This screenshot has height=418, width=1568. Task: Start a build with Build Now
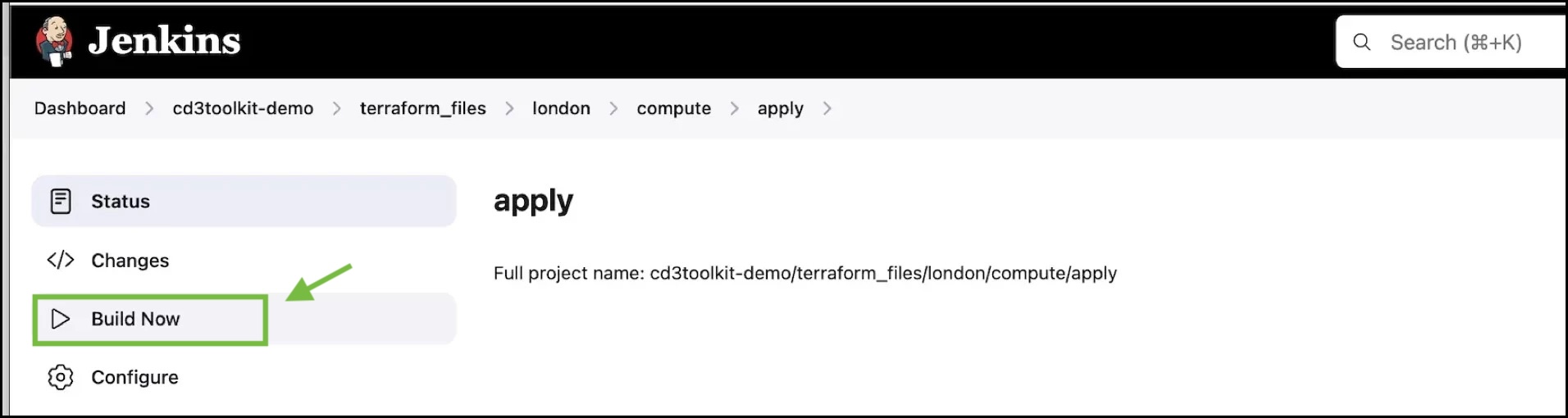pyautogui.click(x=135, y=319)
